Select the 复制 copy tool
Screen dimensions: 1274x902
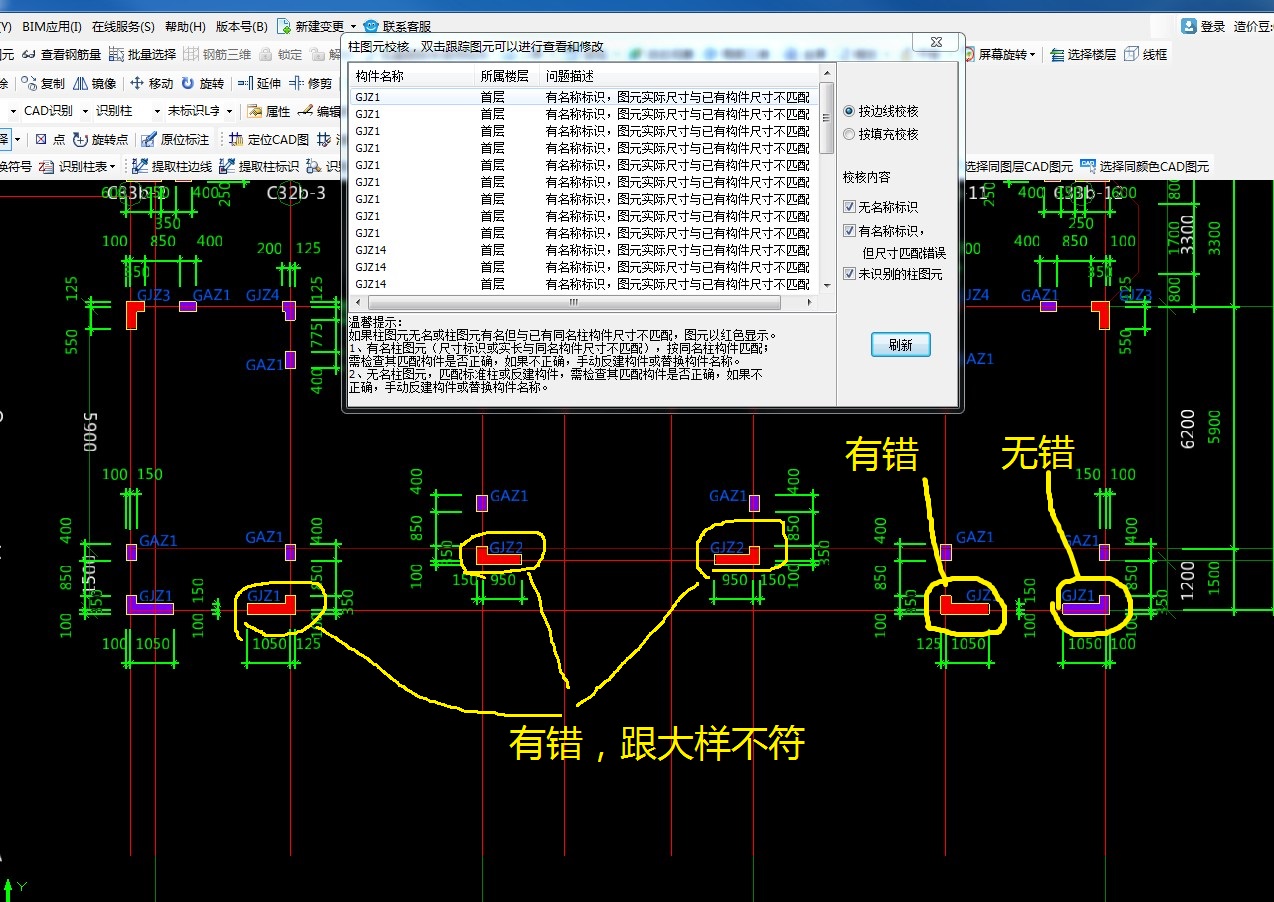(44, 84)
